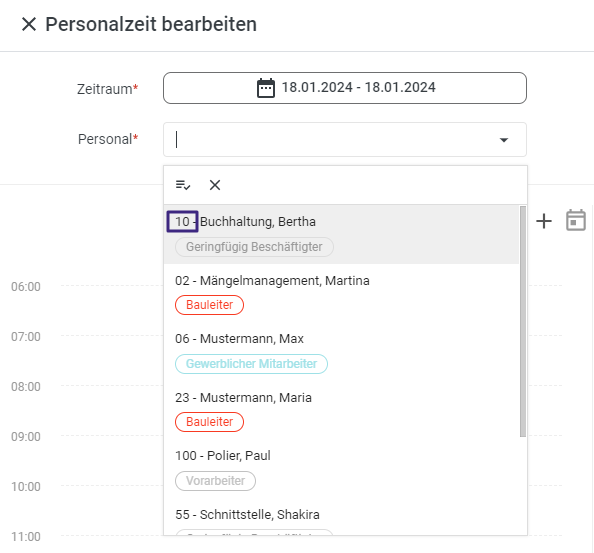Select 02 - Mängelmanagement, Martina

click(341, 293)
